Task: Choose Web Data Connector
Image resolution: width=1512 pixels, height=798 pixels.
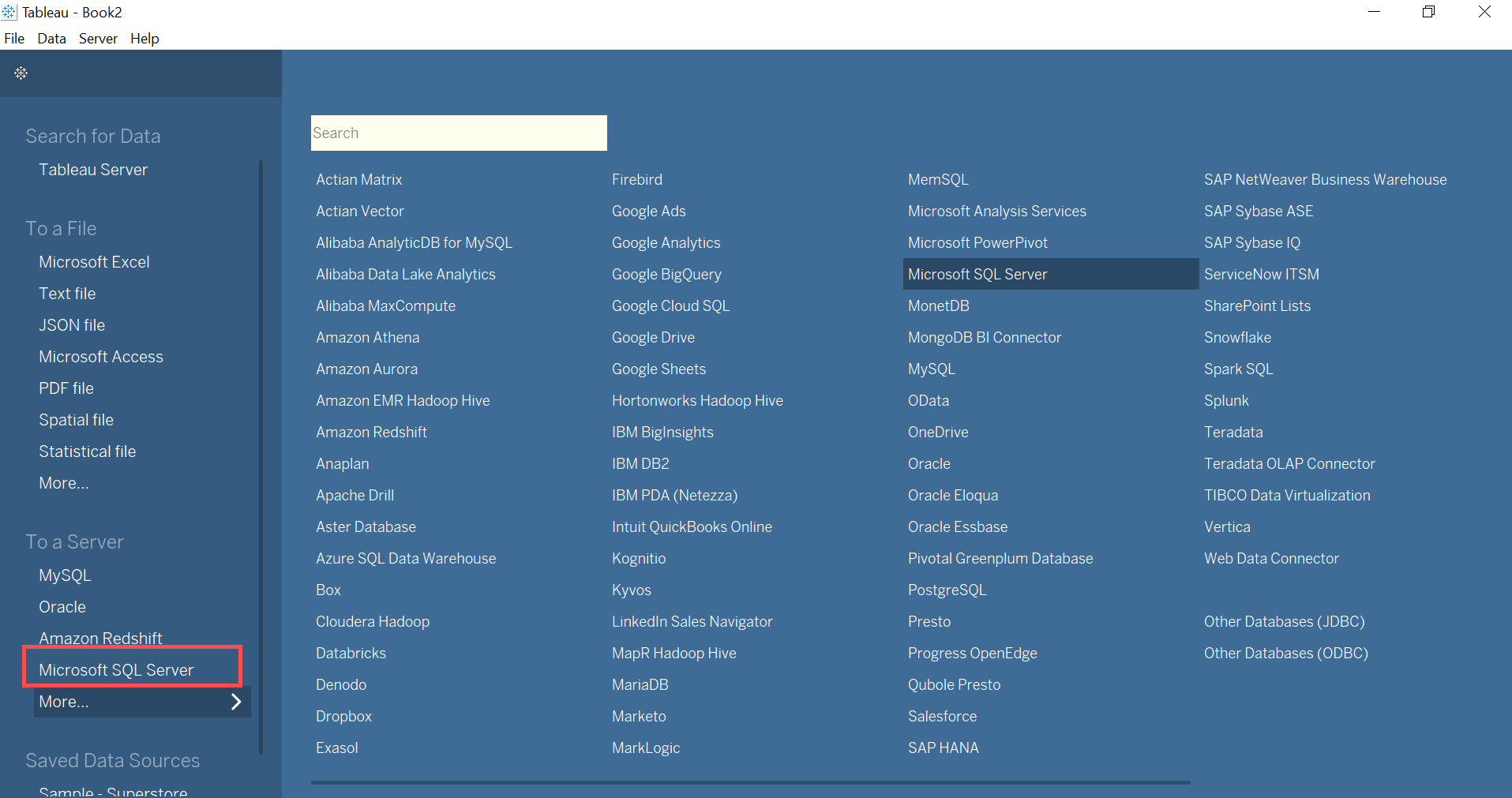Action: [1271, 558]
